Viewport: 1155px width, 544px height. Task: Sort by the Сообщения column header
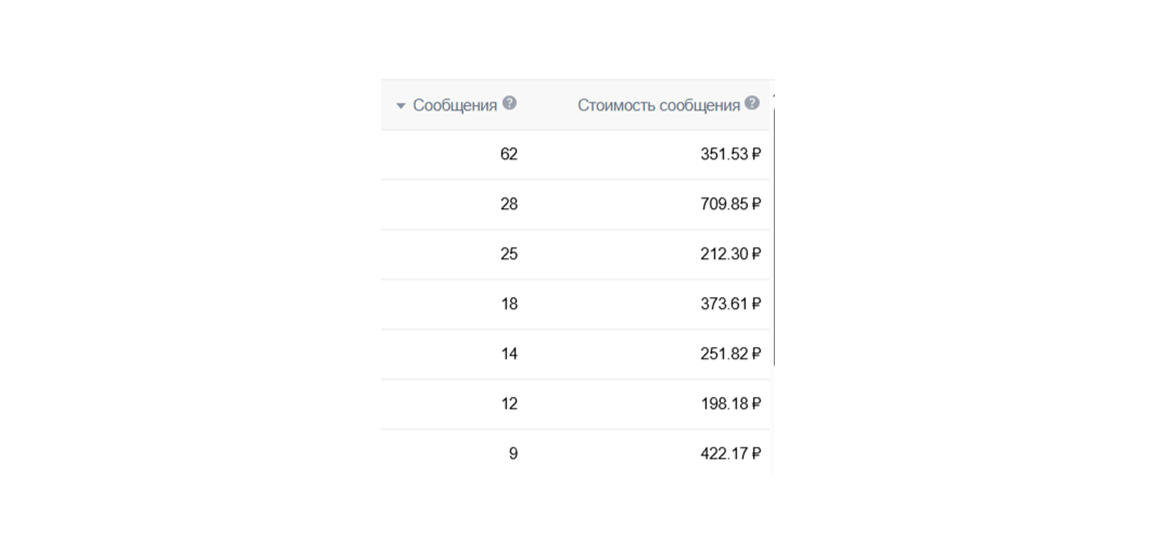[x=455, y=106]
